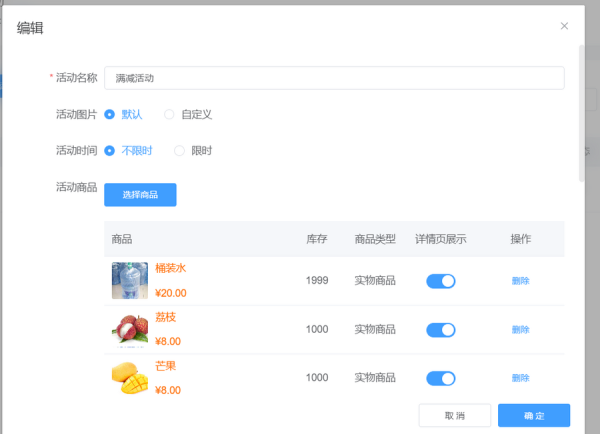The height and width of the screenshot is (434, 600).
Task: Select the 默认 image radio option
Action: click(123, 114)
